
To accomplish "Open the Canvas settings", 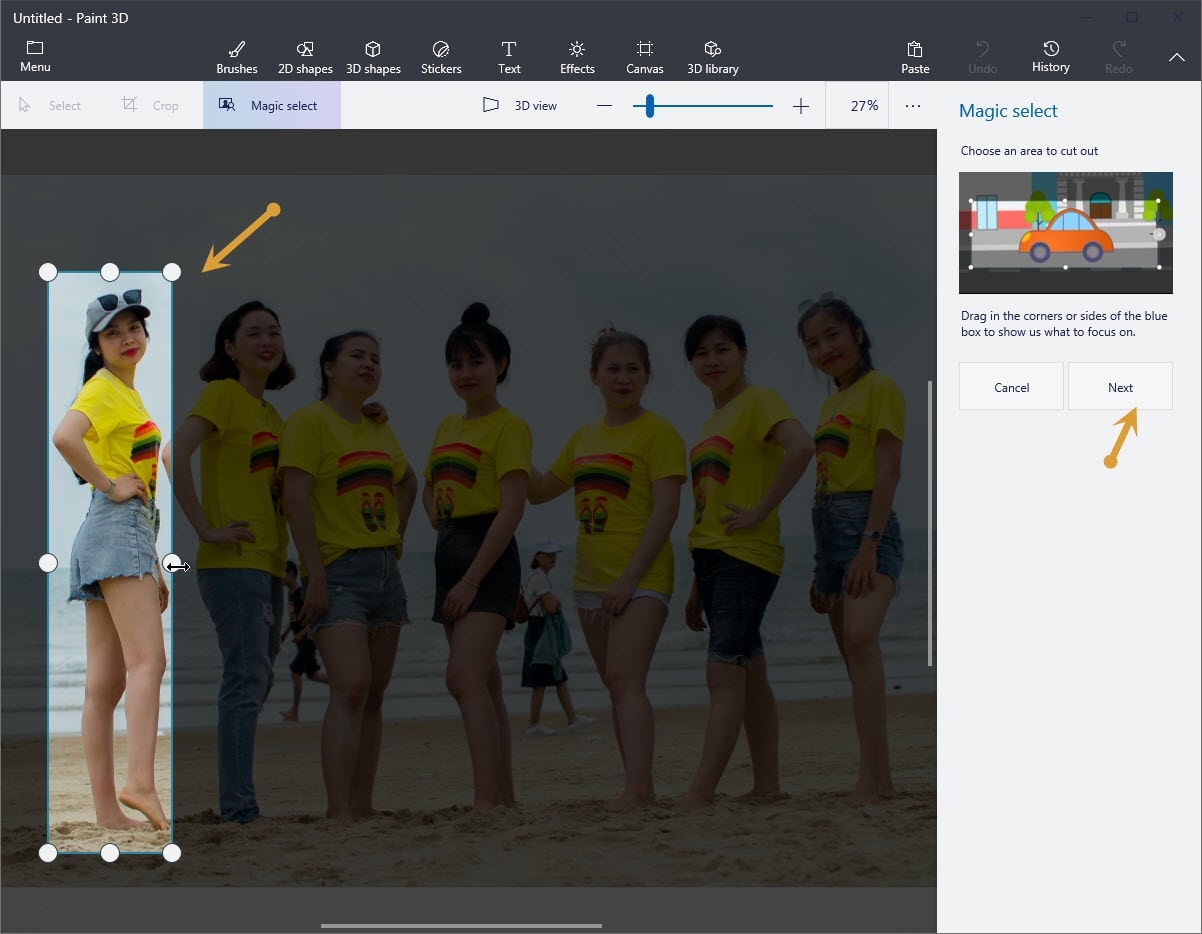I will click(x=645, y=57).
